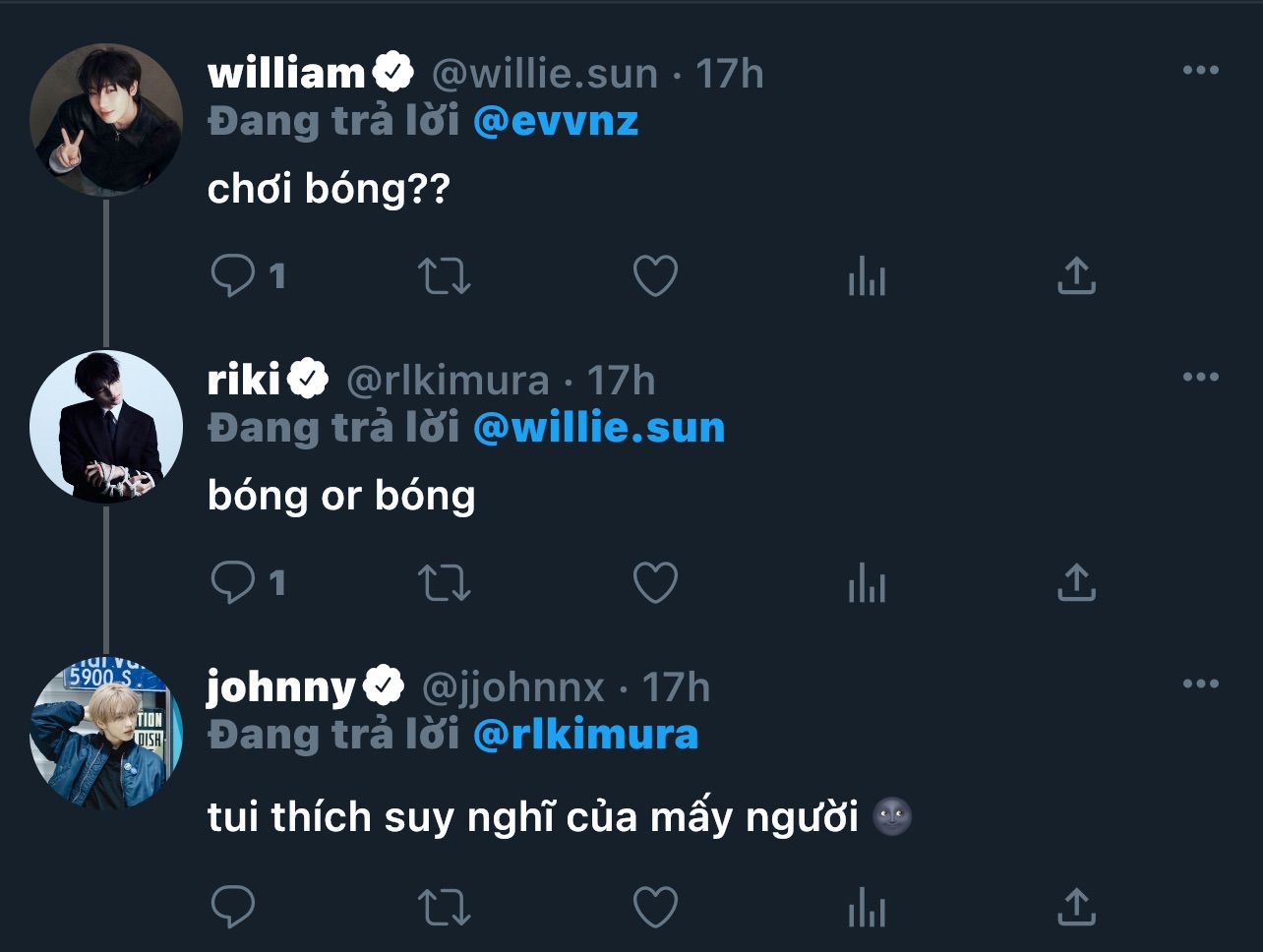View analytics for johnny's tweet
Viewport: 1263px width, 952px height.
(867, 908)
